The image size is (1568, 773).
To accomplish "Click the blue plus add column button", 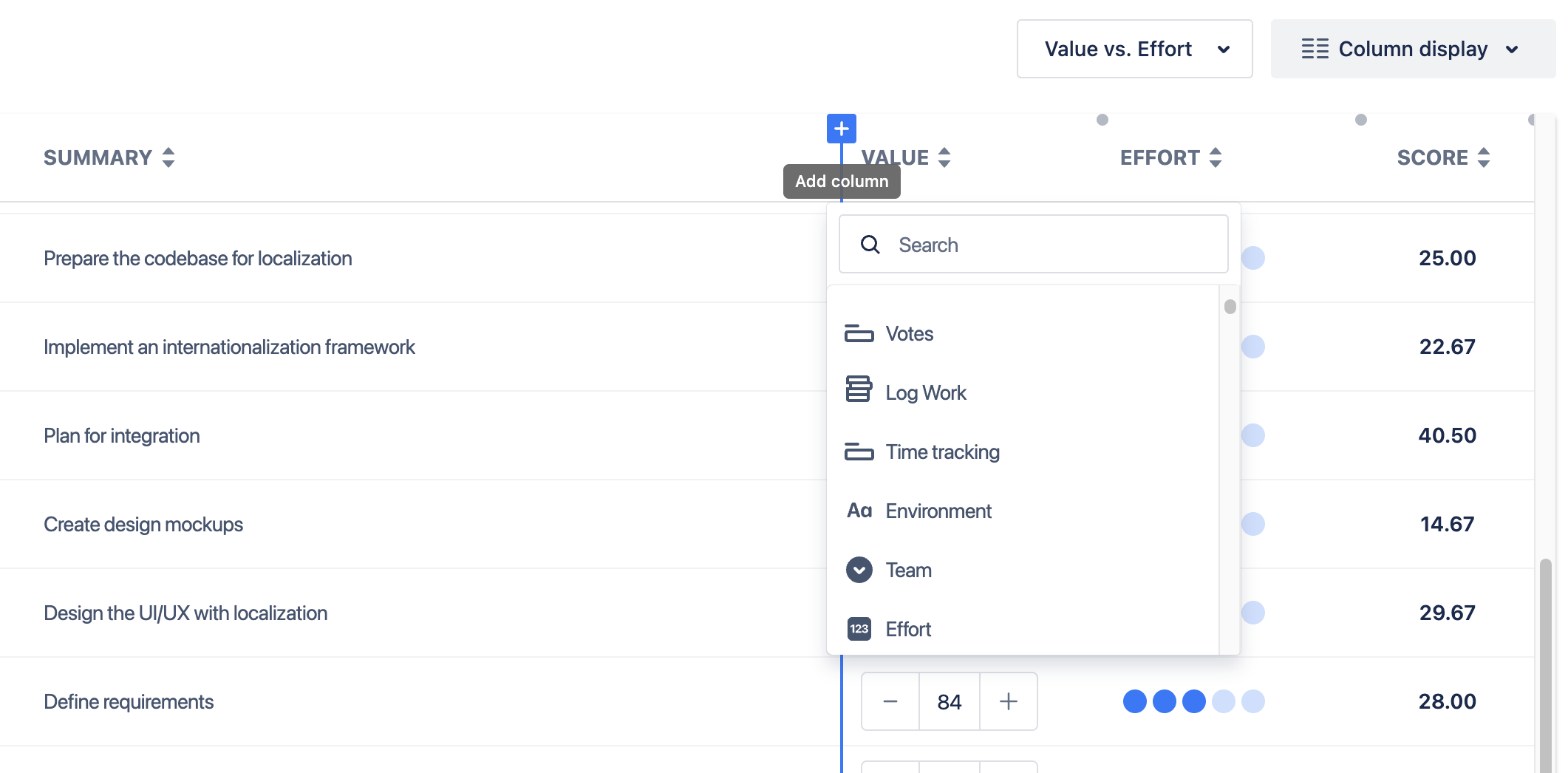I will tap(841, 129).
